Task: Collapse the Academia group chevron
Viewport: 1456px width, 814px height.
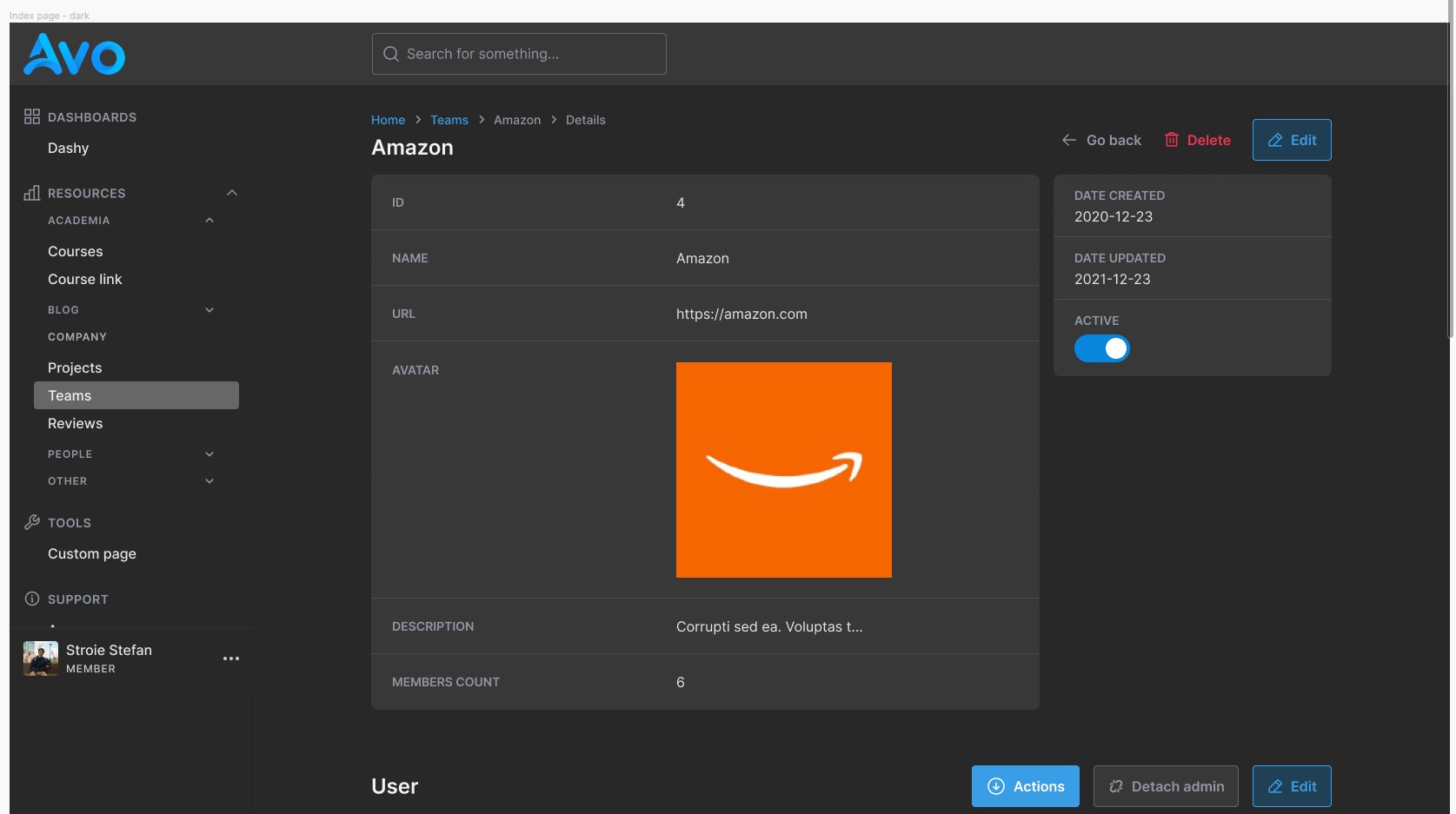Action: point(209,221)
